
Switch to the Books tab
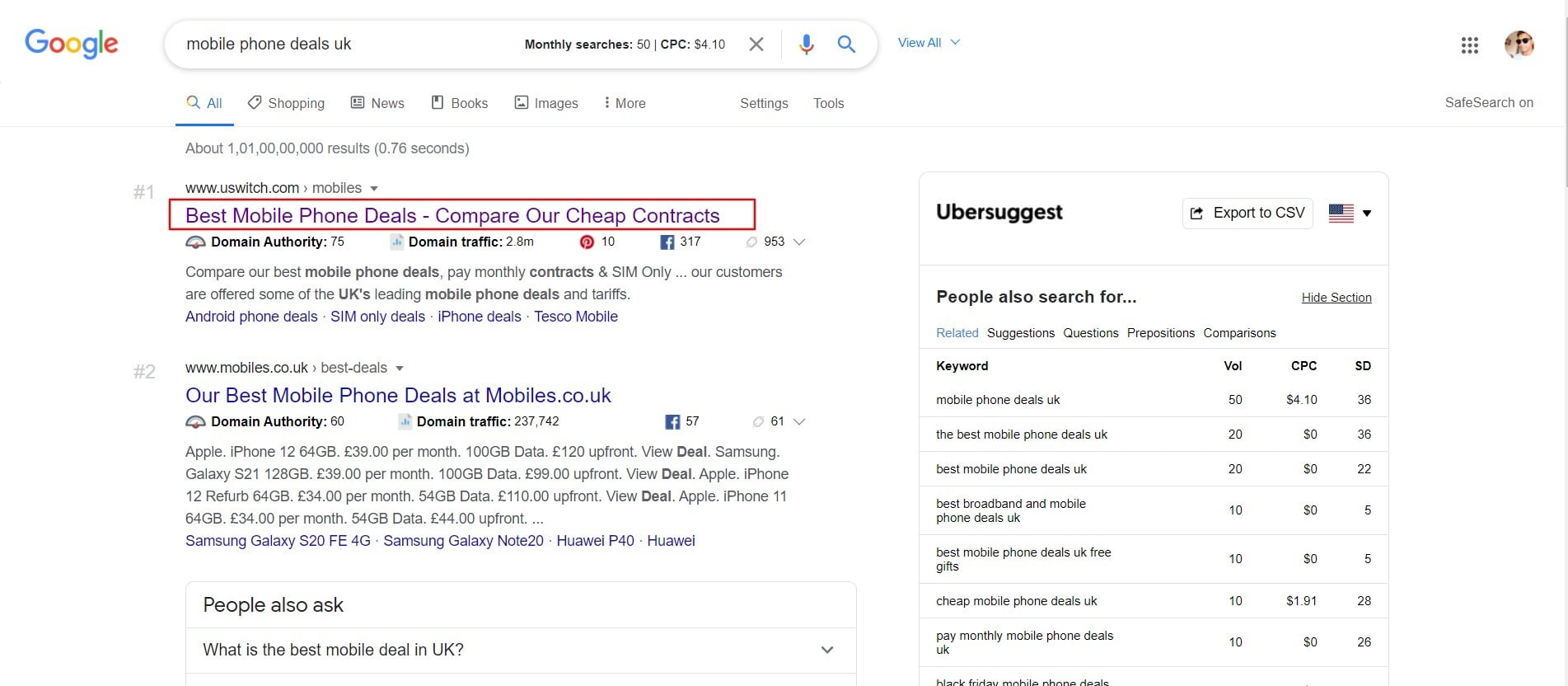point(460,103)
